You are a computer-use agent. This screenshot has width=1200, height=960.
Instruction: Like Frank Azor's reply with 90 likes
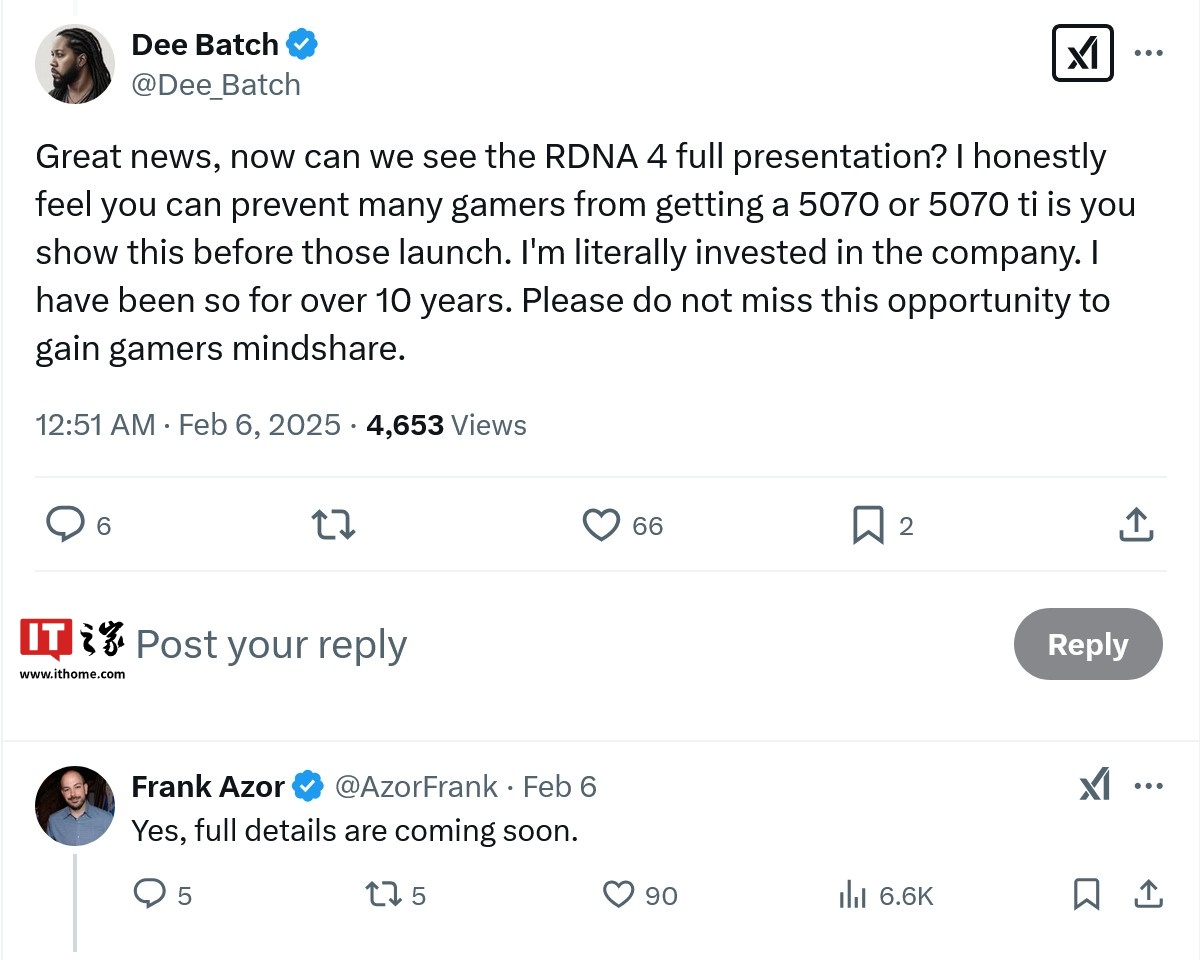pos(619,894)
